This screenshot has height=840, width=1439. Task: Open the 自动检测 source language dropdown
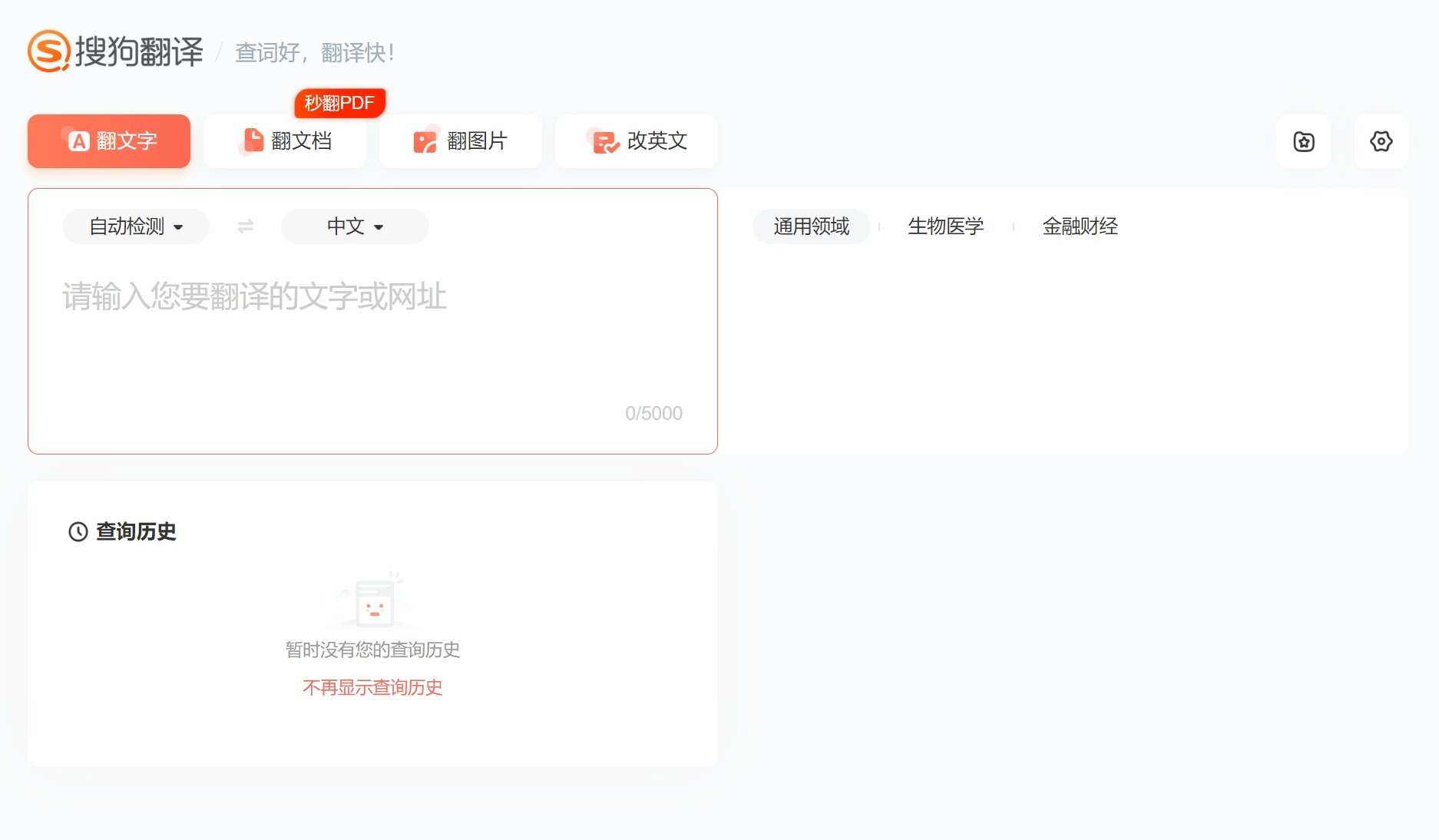click(134, 226)
